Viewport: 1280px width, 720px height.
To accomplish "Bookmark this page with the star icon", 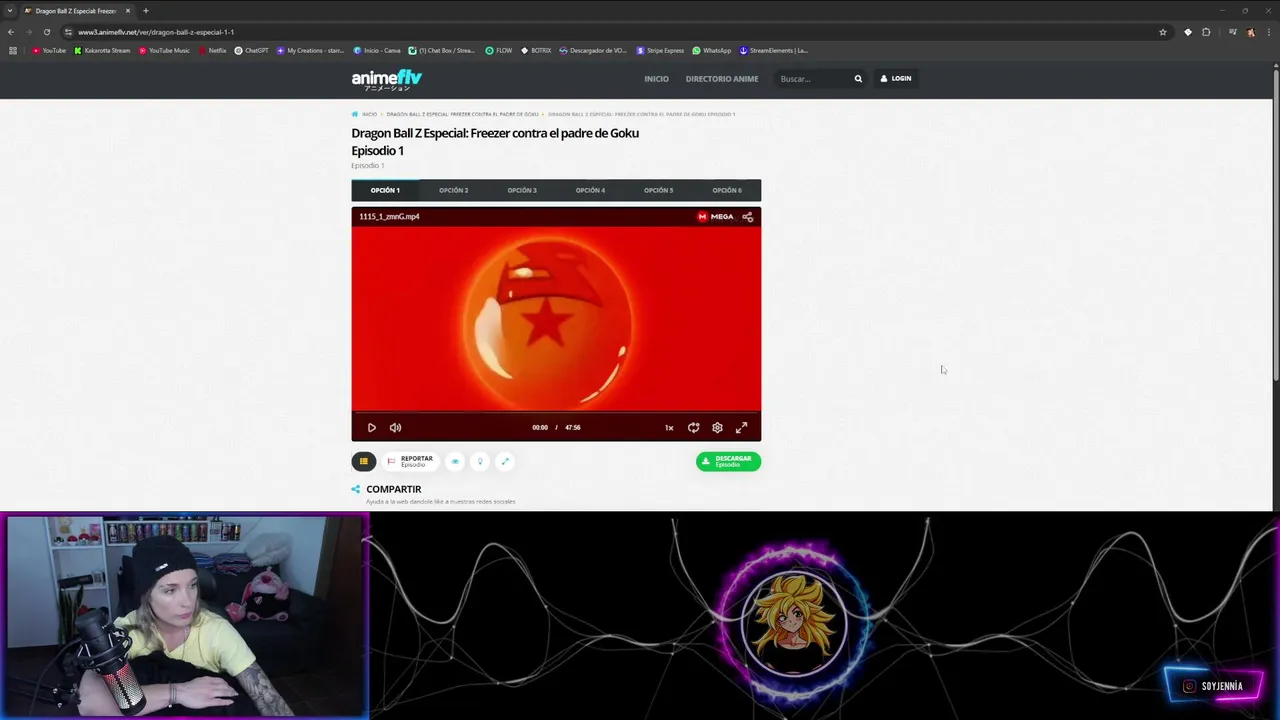I will (x=1163, y=32).
